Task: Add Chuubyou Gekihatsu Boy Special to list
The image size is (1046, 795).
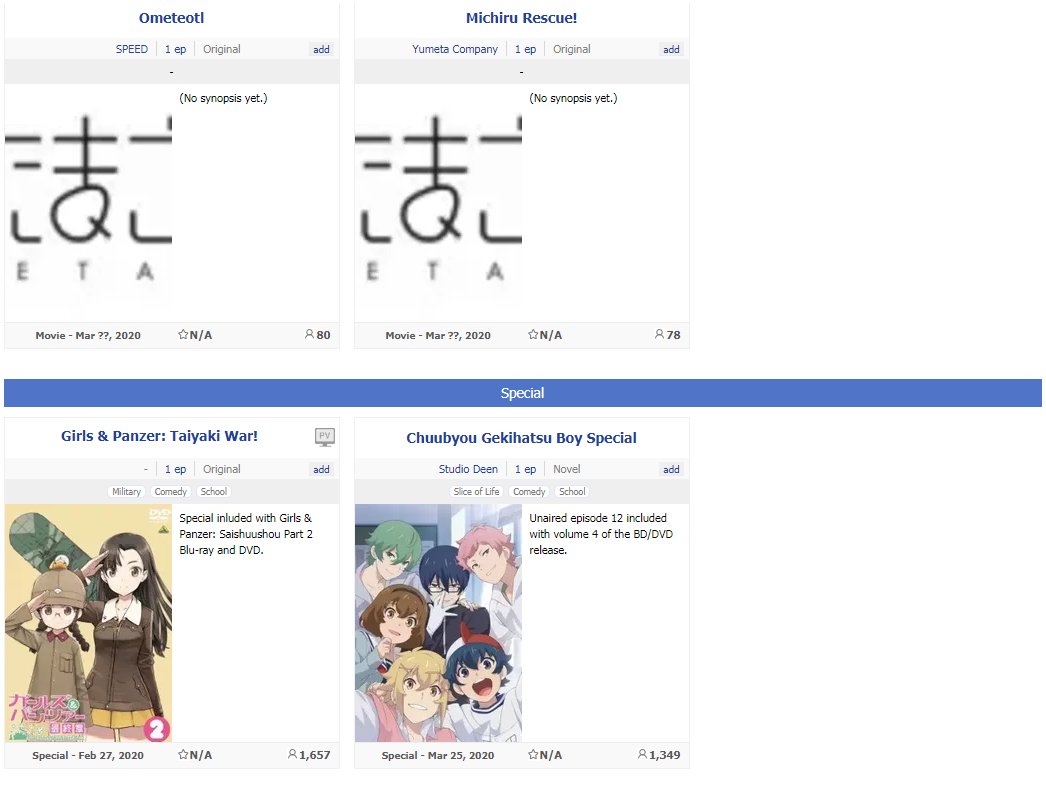Action: pos(671,470)
